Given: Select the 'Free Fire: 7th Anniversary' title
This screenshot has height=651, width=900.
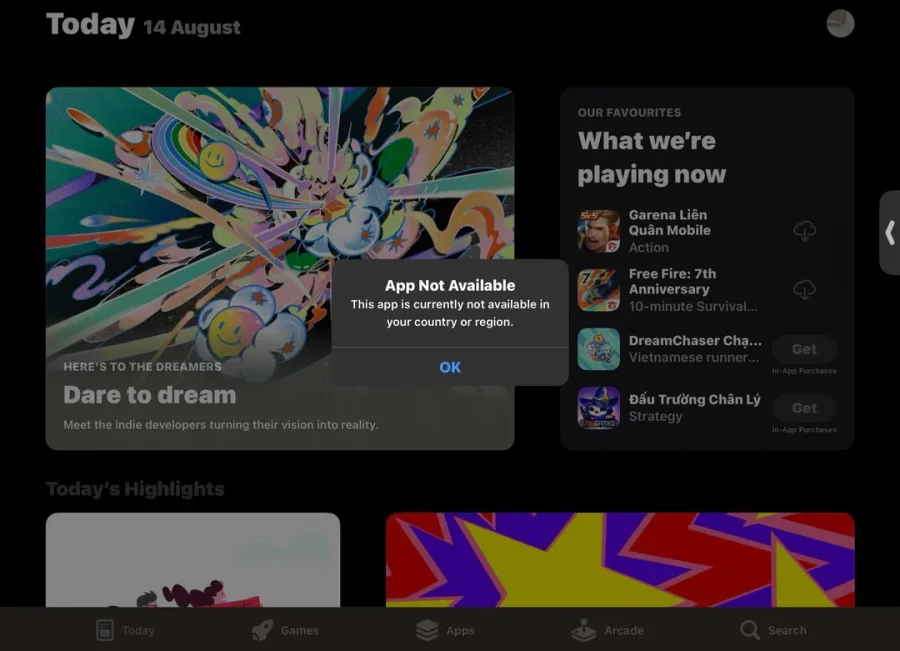Looking at the screenshot, I should pyautogui.click(x=672, y=281).
